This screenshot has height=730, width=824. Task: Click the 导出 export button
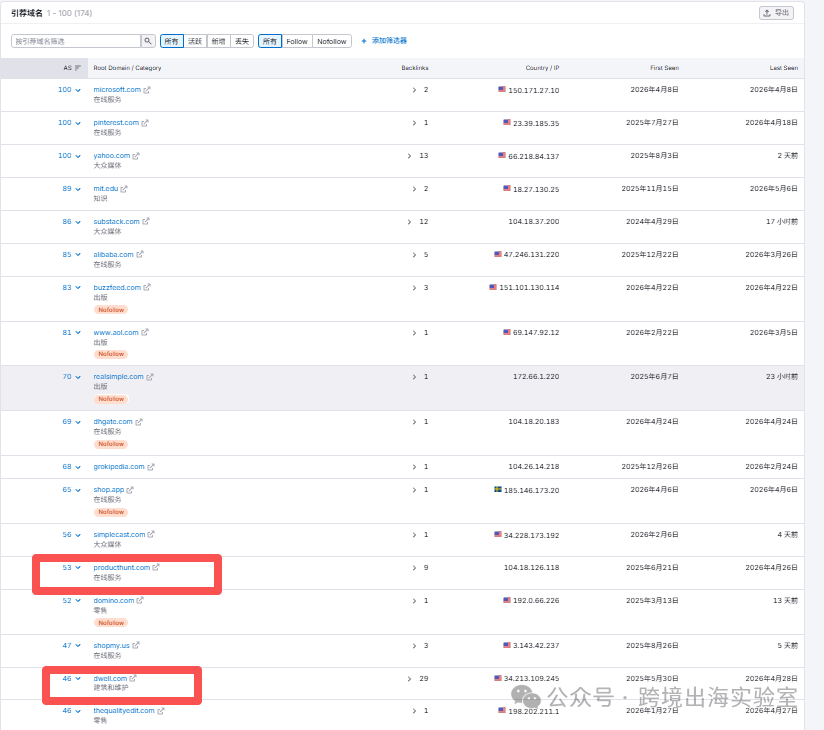click(x=776, y=13)
